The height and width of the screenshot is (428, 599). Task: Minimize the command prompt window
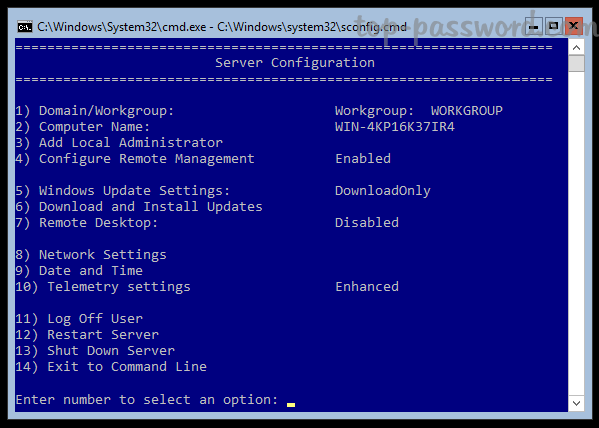point(534,26)
